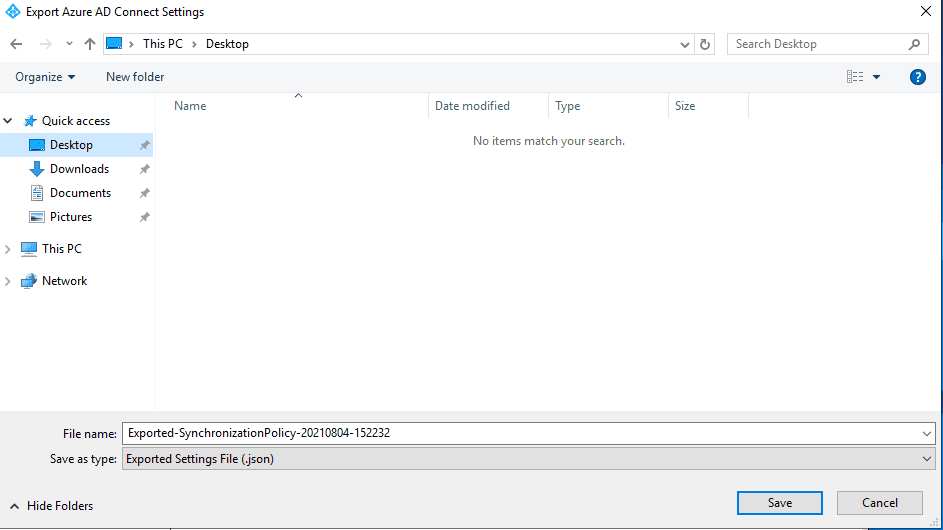This screenshot has height=530, width=943.
Task: Sort by the Size column
Action: tap(685, 106)
